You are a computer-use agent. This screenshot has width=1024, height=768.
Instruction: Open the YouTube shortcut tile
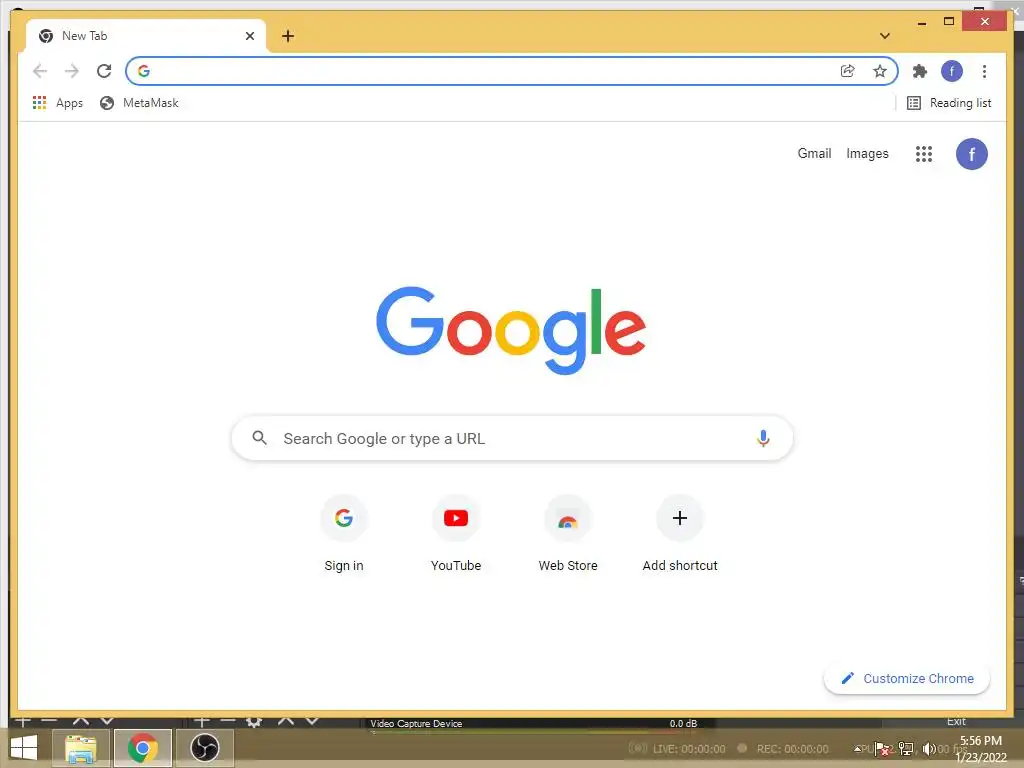tap(456, 534)
